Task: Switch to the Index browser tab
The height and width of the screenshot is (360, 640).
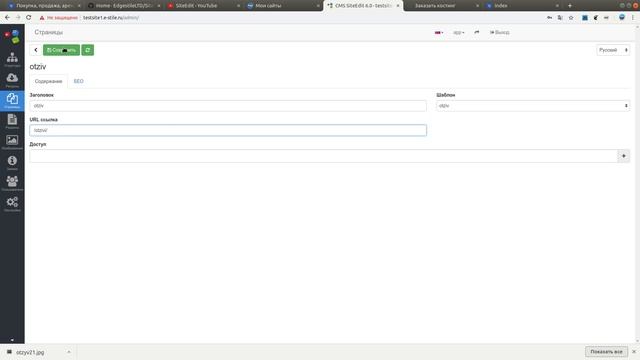Action: point(521,6)
